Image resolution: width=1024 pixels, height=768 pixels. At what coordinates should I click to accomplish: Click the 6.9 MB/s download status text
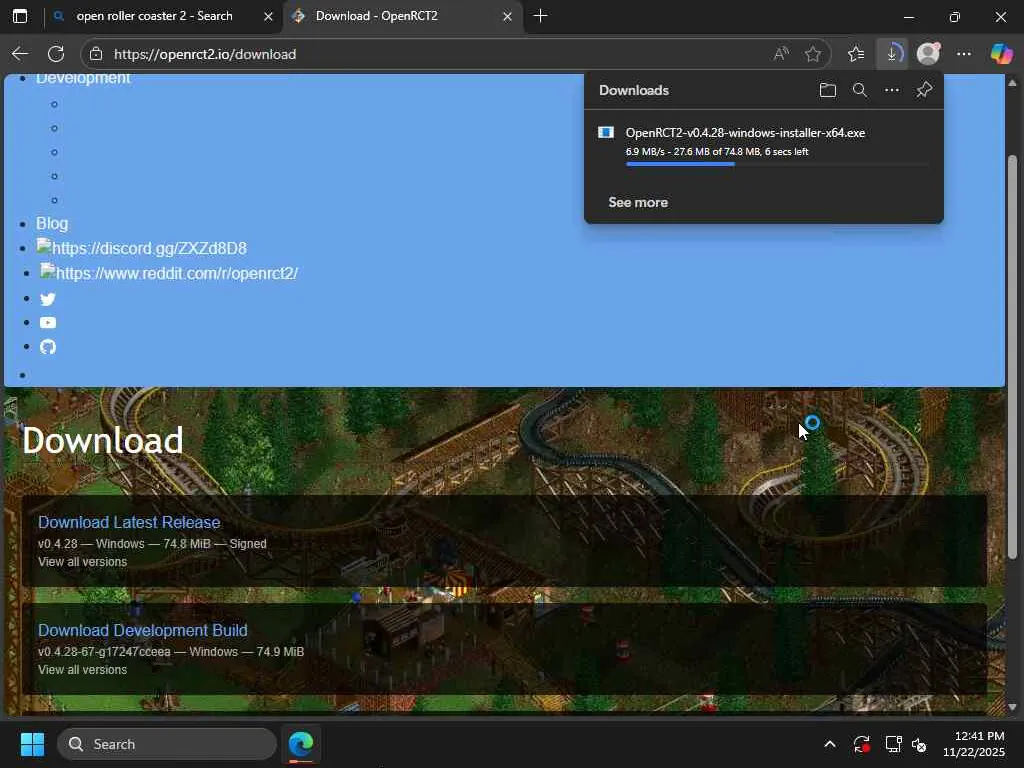(717, 152)
